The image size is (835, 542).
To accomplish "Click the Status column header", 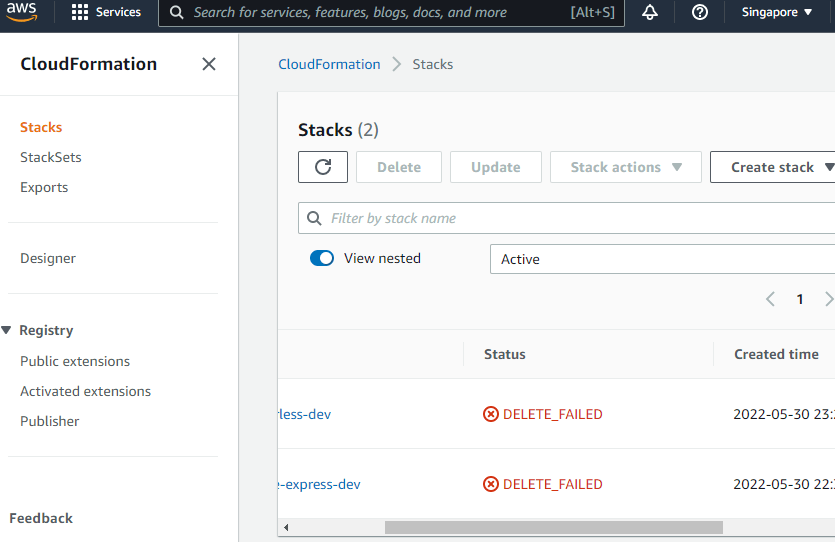I will coord(504,355).
